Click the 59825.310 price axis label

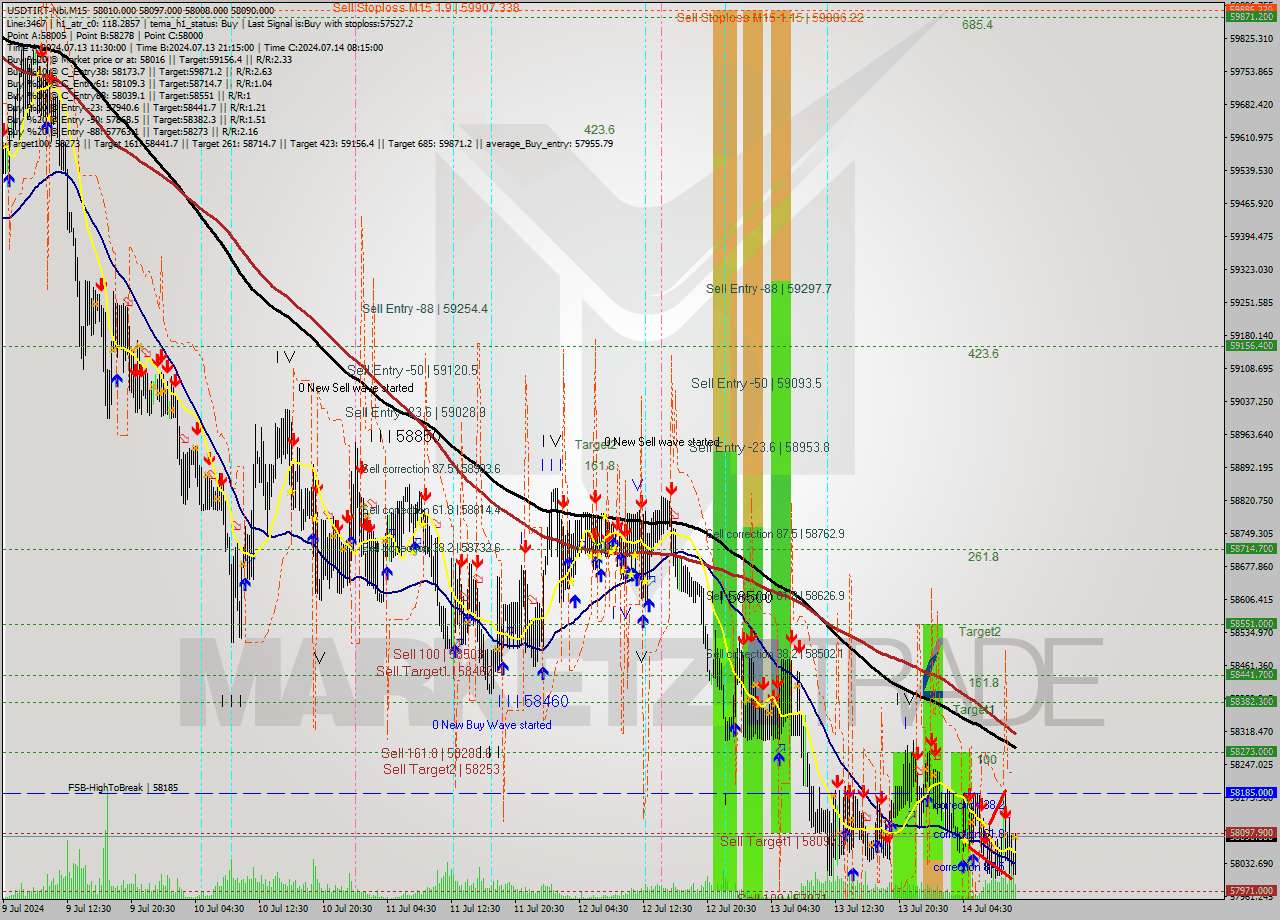pyautogui.click(x=1251, y=38)
